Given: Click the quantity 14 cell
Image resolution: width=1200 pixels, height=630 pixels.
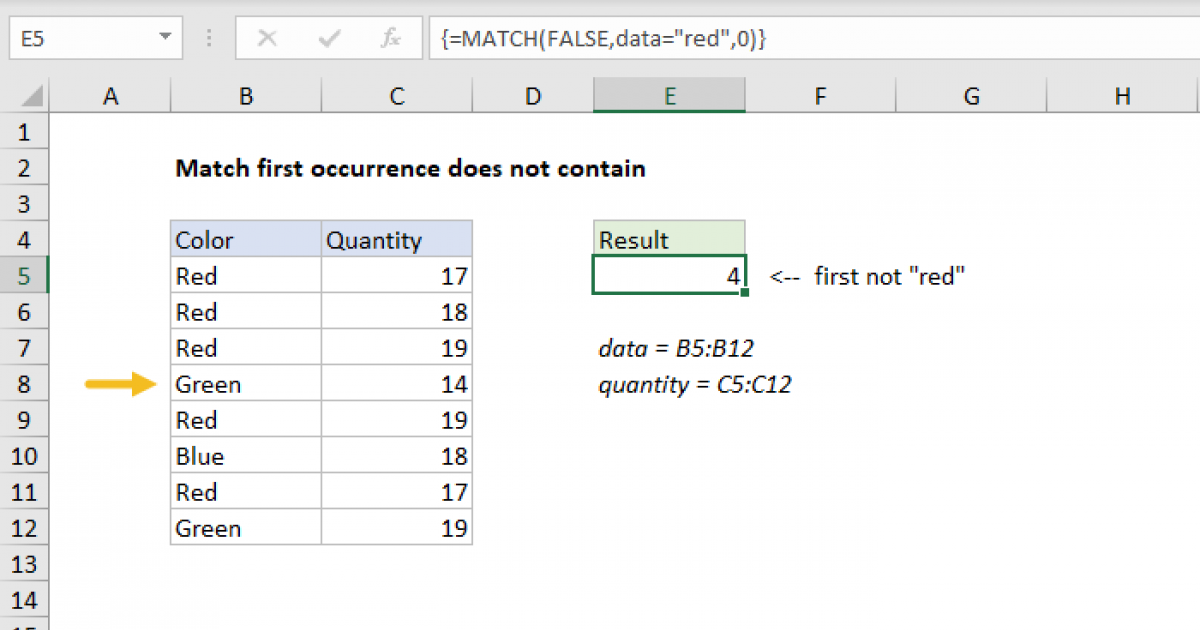Looking at the screenshot, I should (x=397, y=385).
